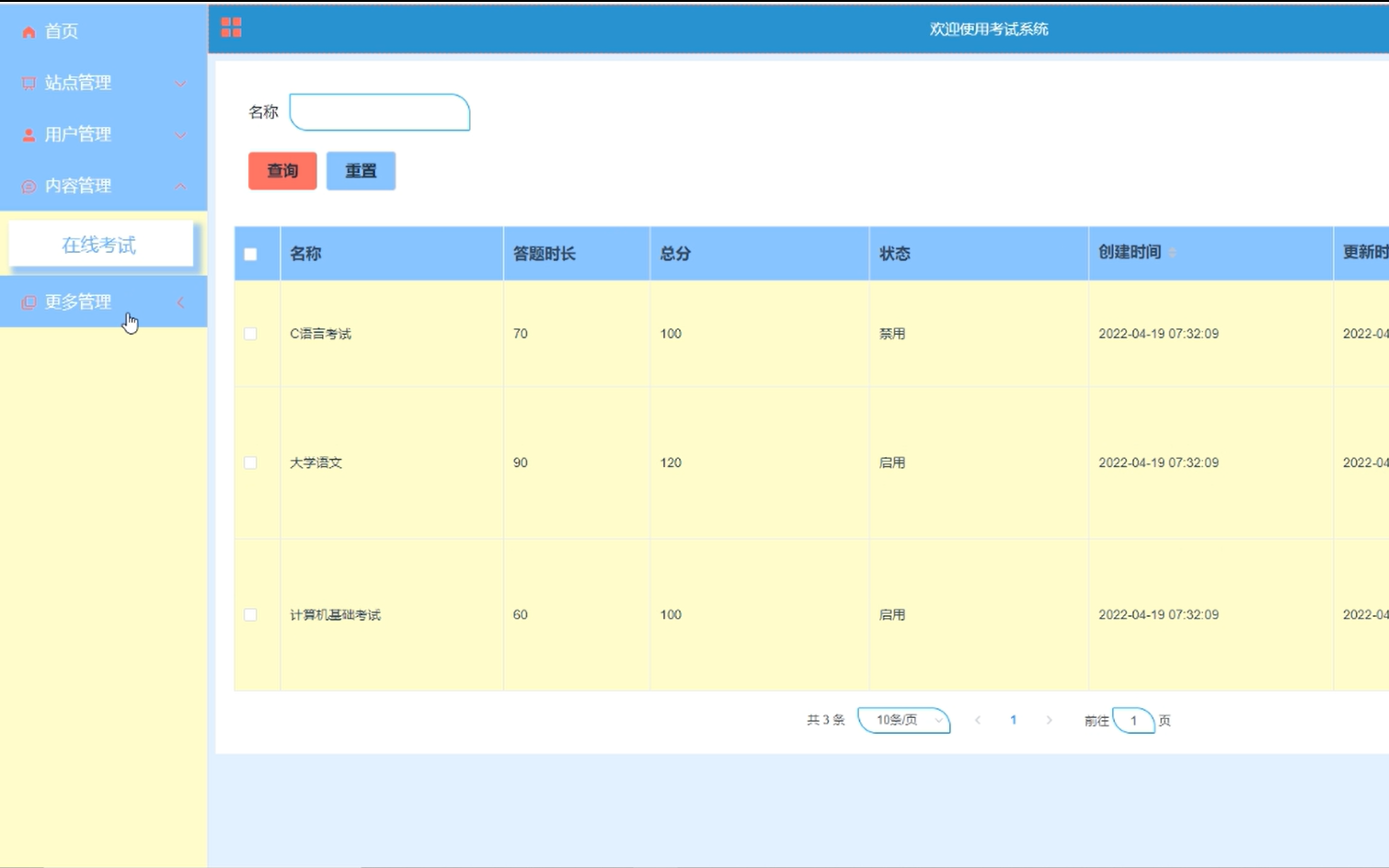Click the red 查询 button
Viewport: 1389px width, 868px height.
coord(282,171)
